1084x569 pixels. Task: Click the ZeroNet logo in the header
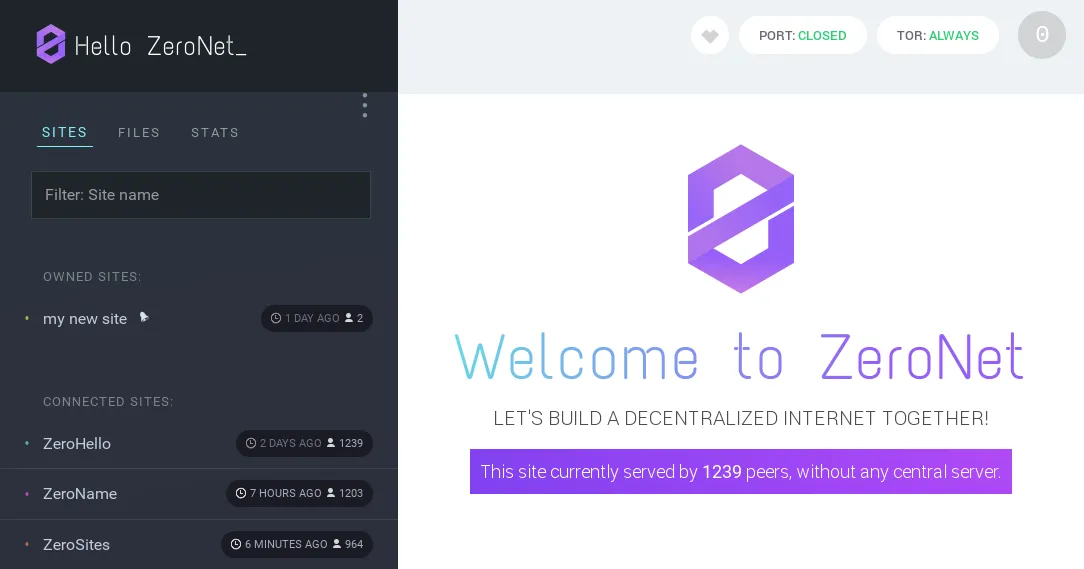50,44
